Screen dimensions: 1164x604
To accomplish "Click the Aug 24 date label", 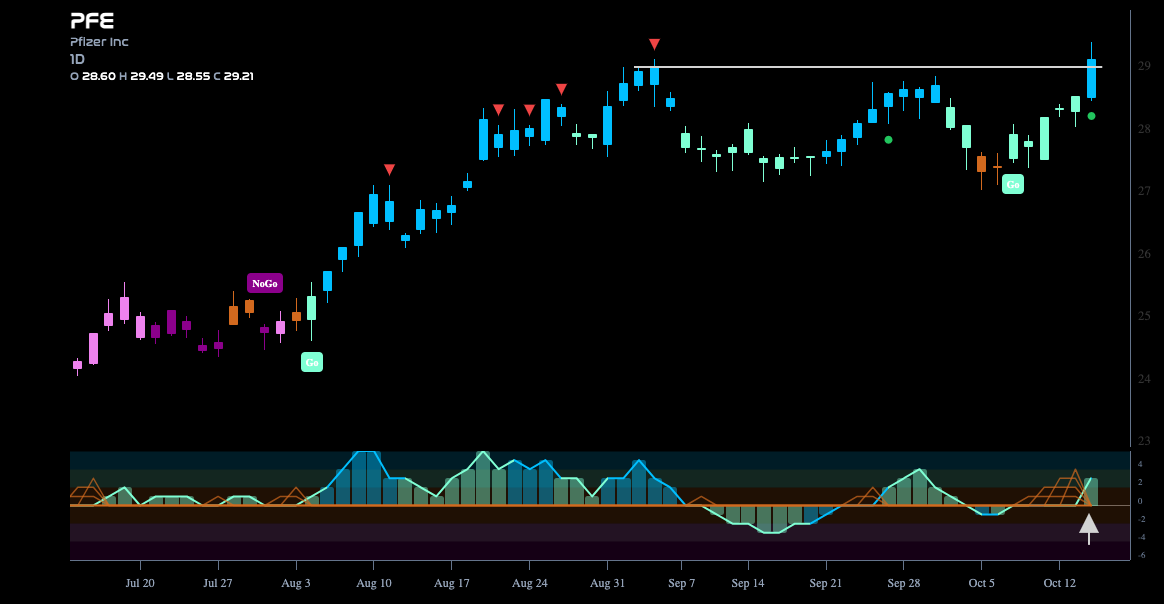I will (529, 583).
